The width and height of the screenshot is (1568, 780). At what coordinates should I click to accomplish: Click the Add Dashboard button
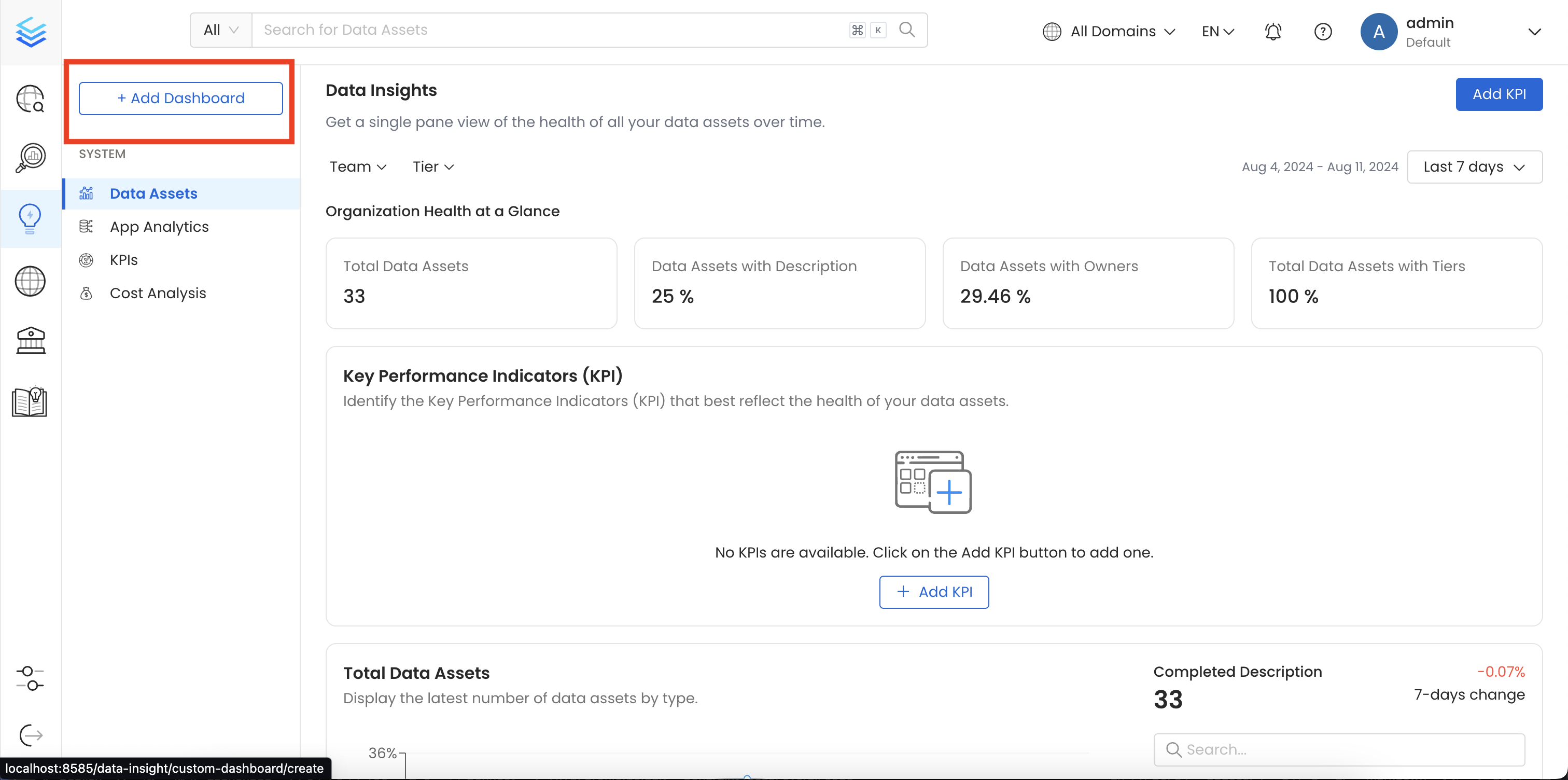pos(180,98)
